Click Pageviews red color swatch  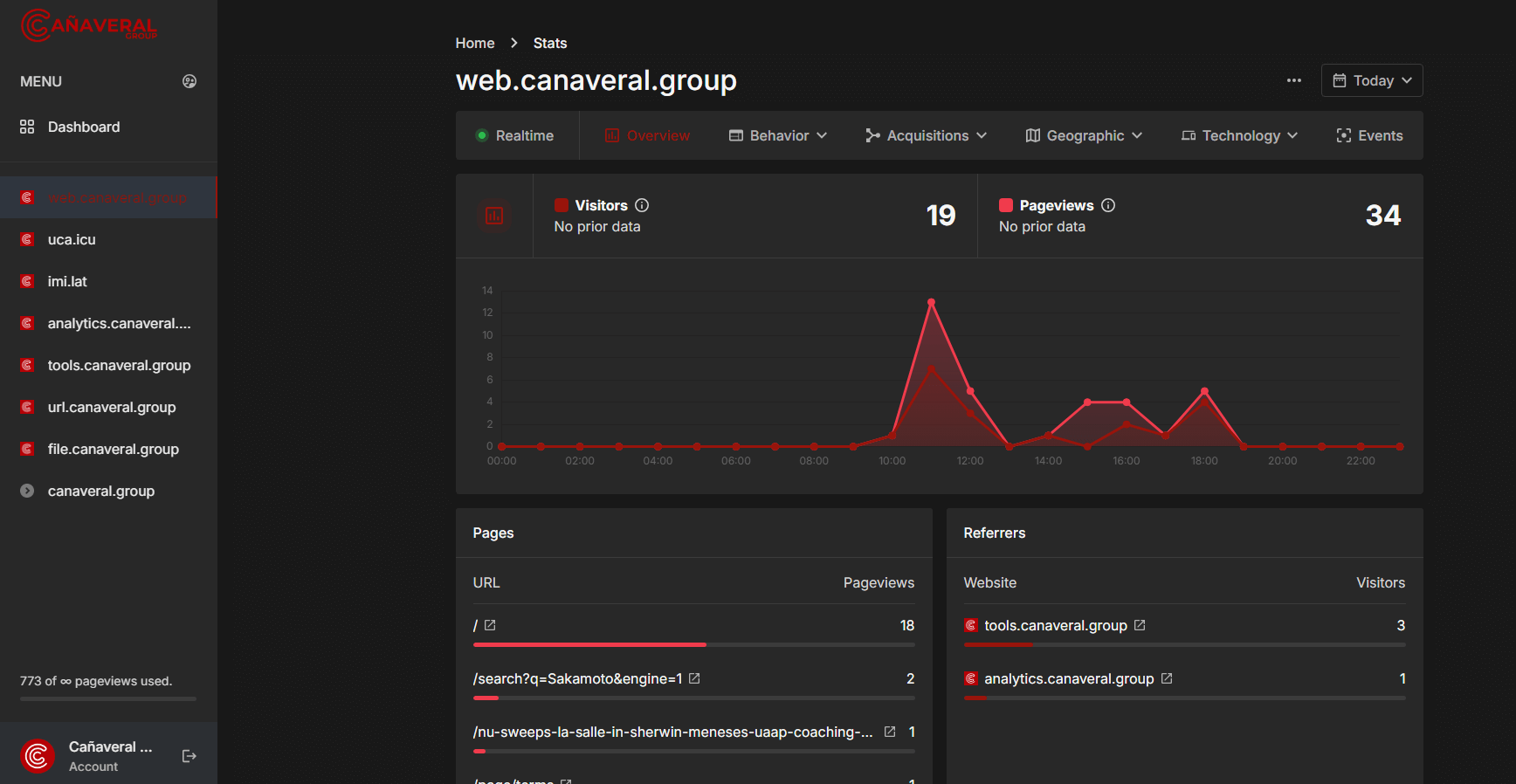tap(1006, 205)
